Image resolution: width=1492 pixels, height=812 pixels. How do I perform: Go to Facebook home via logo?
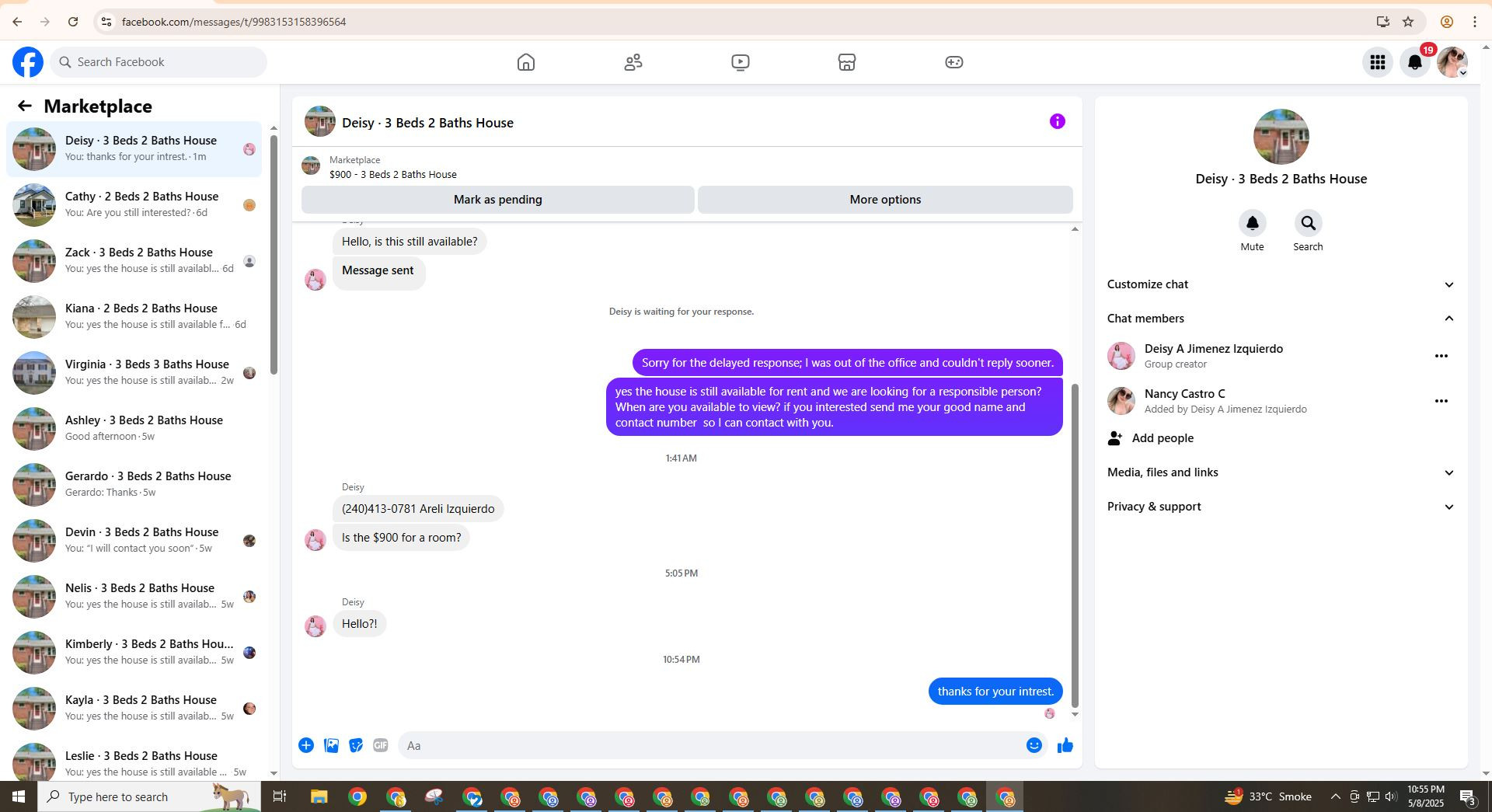point(28,62)
